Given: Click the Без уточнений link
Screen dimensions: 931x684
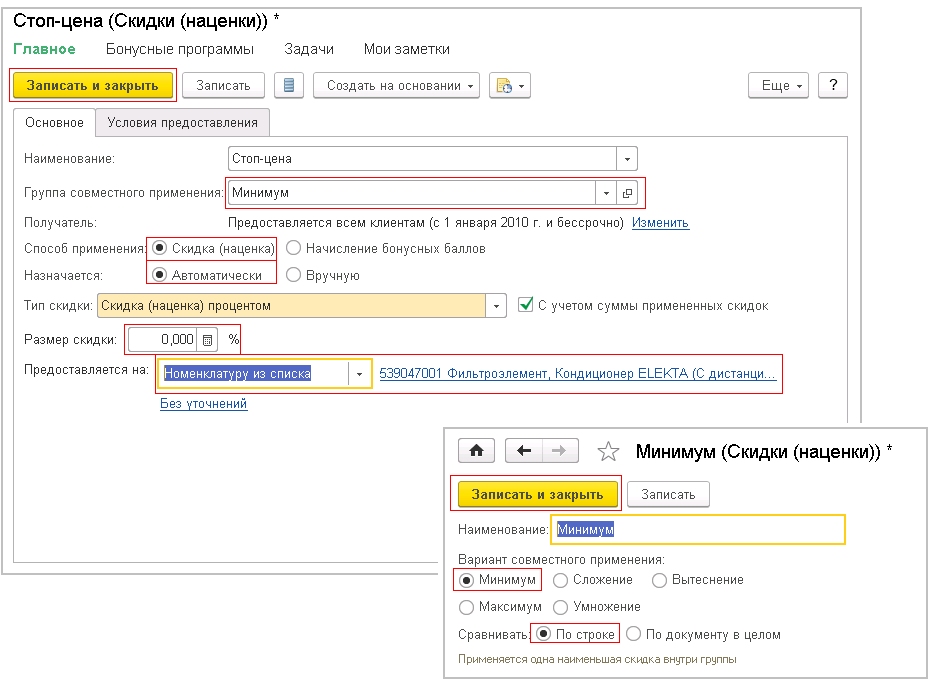Looking at the screenshot, I should (204, 404).
